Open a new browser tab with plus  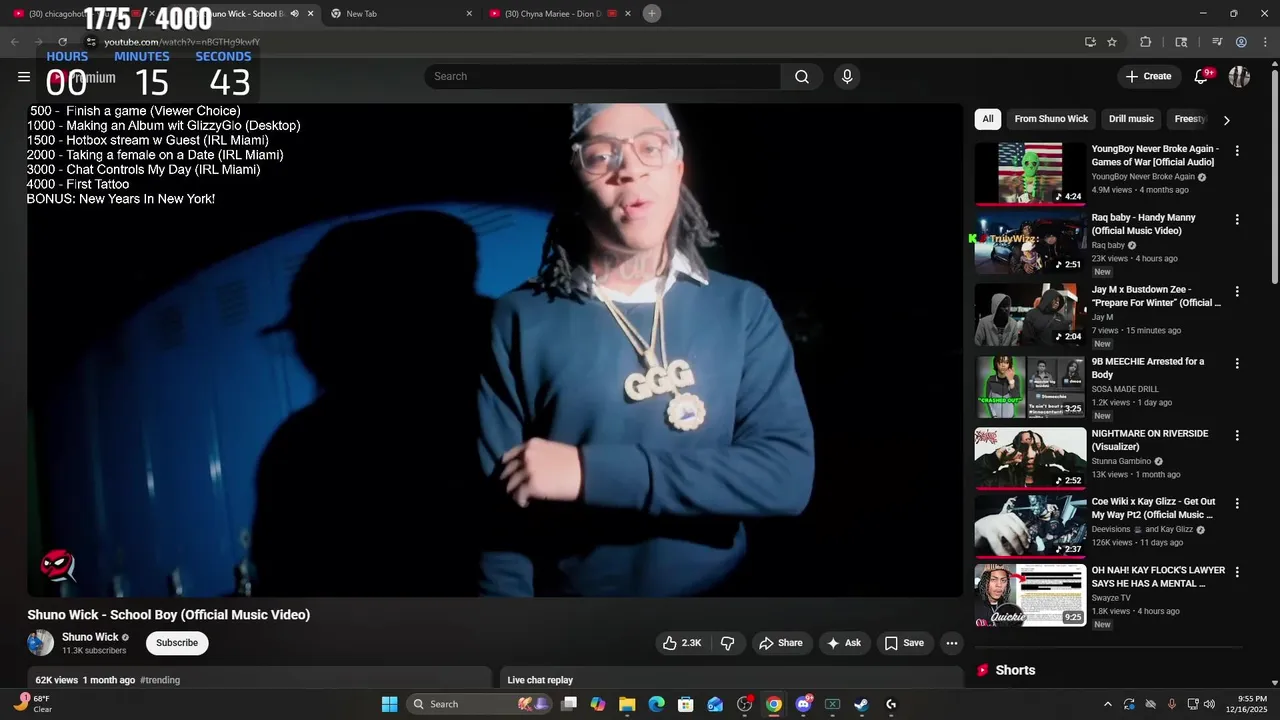tap(652, 13)
